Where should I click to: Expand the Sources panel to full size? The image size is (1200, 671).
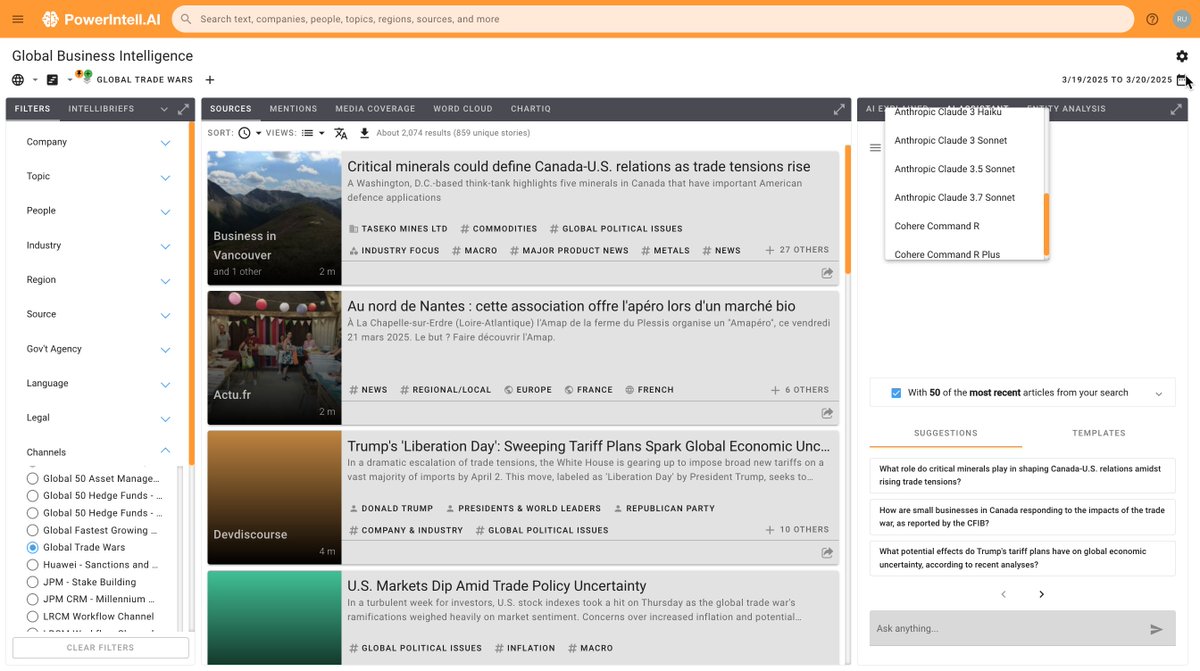(x=839, y=109)
